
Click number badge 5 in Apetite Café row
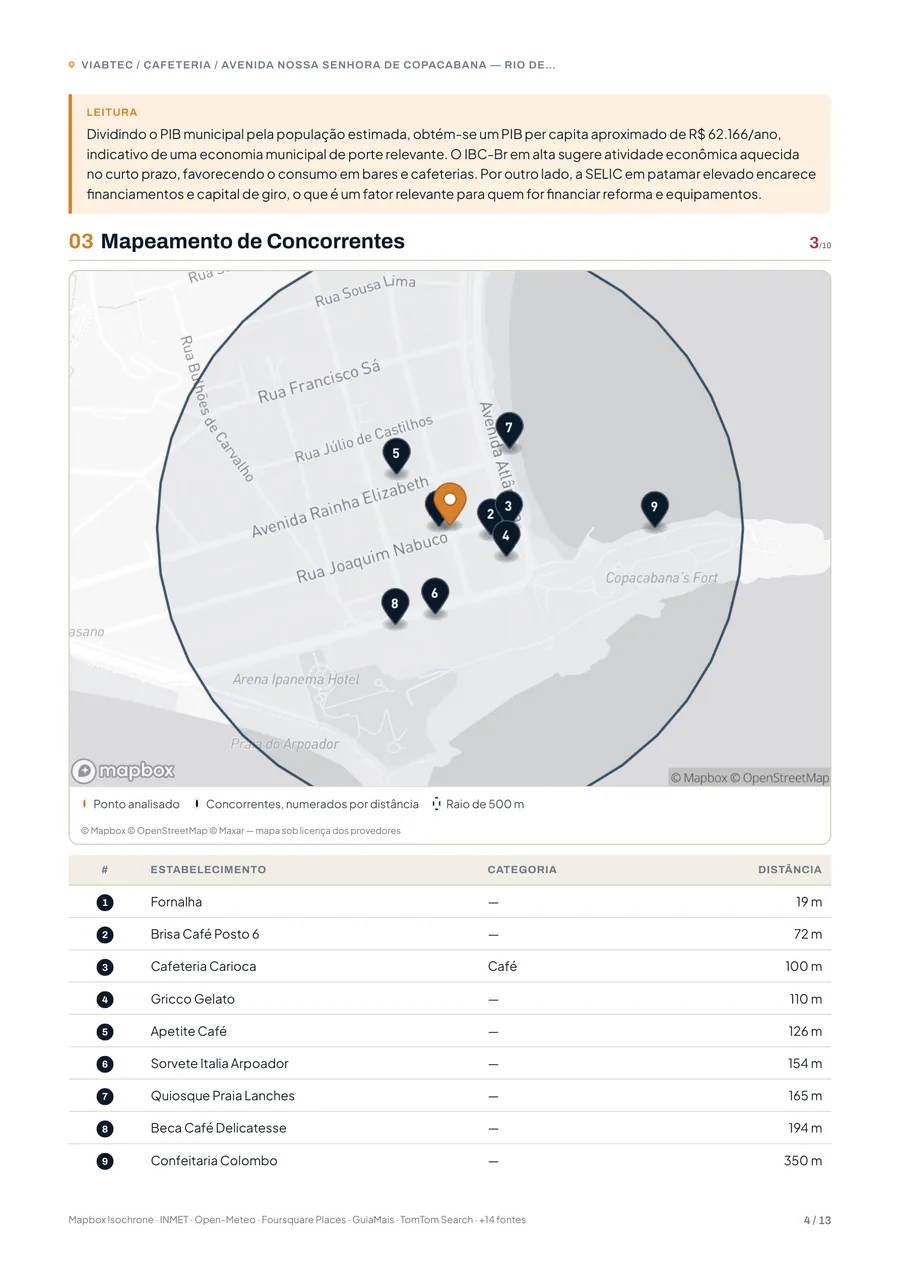(105, 1032)
